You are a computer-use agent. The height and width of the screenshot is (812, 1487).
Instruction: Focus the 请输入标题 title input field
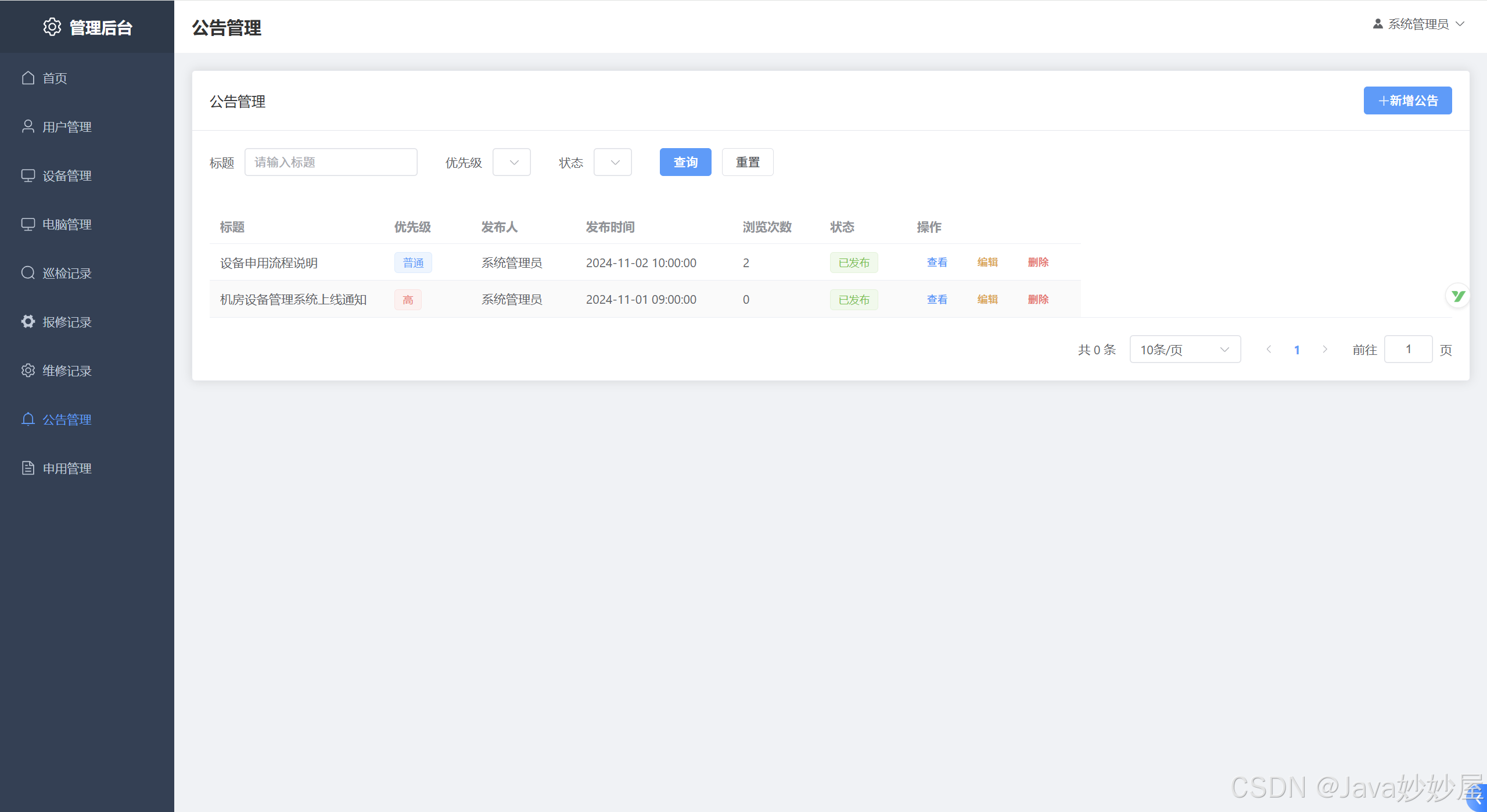[331, 162]
